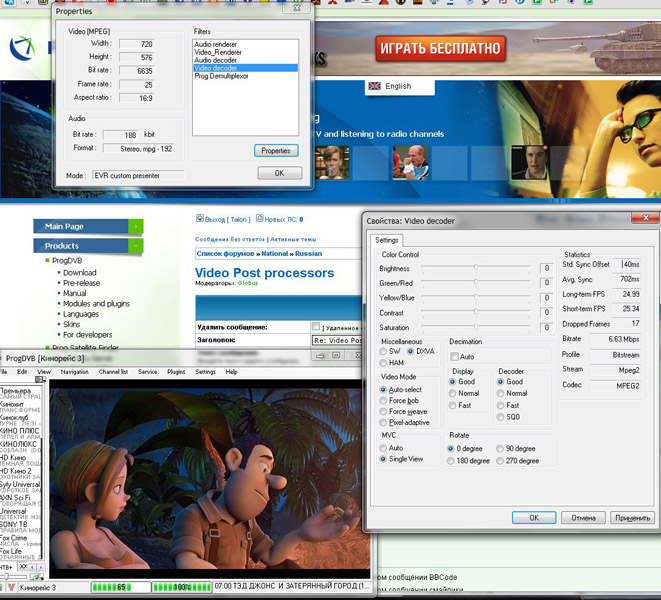The height and width of the screenshot is (600, 661).
Task: Click the Выход logout icon in forum
Action: point(199,218)
